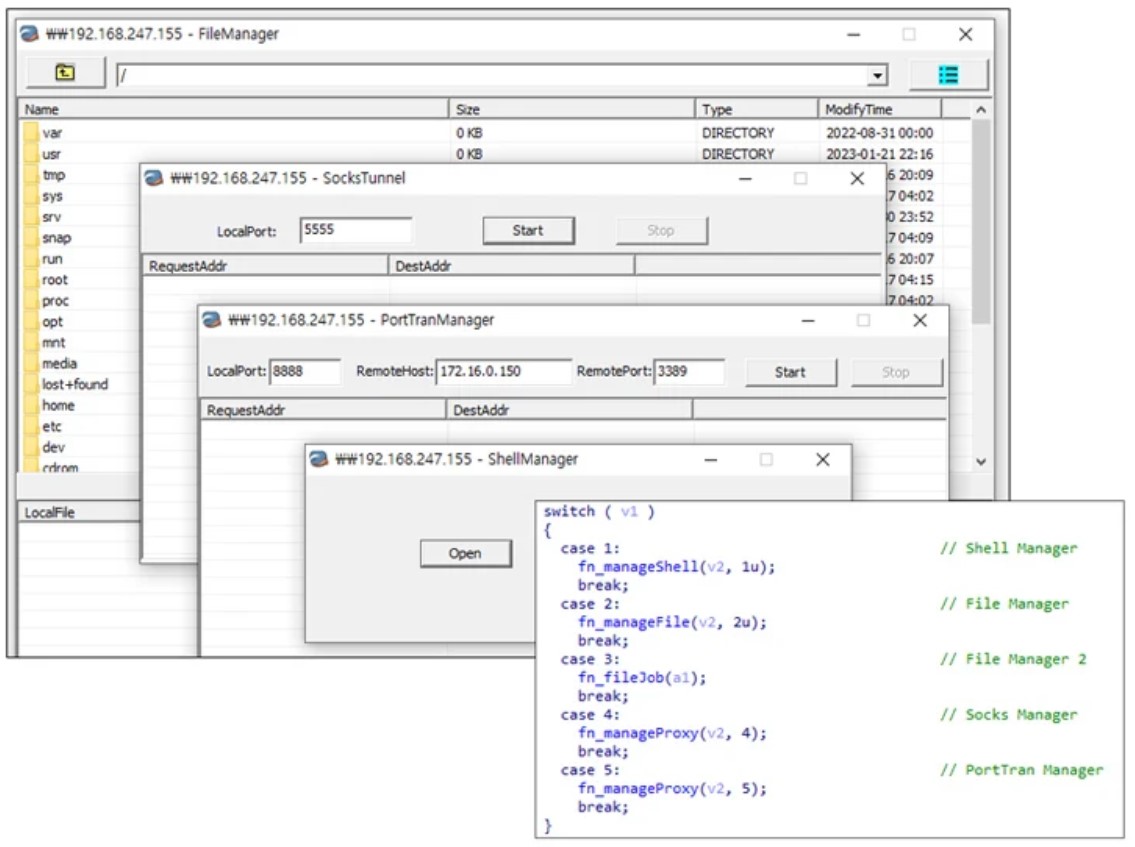The image size is (1135, 847).
Task: Go up one folder in FileManager
Action: tap(65, 72)
